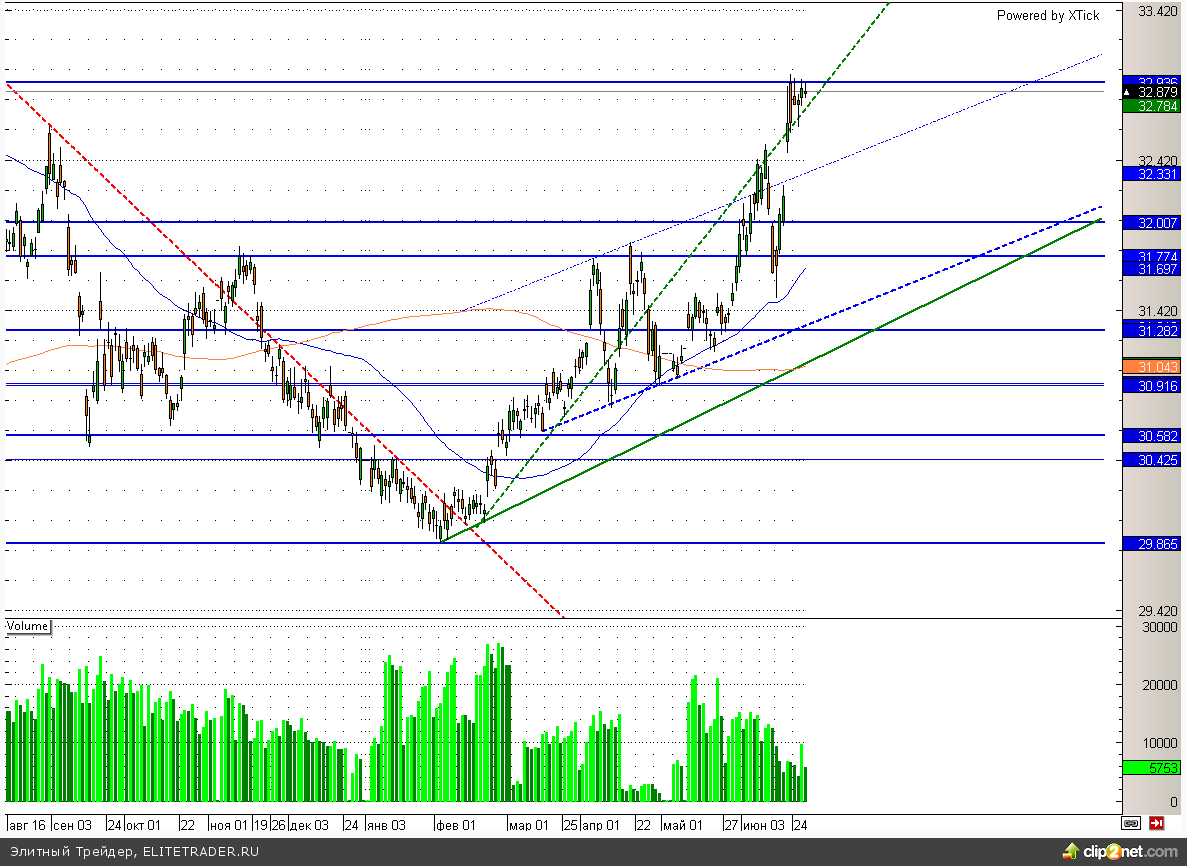This screenshot has height=866, width=1187.
Task: Select the 31.282 level label on axis
Action: [1151, 330]
